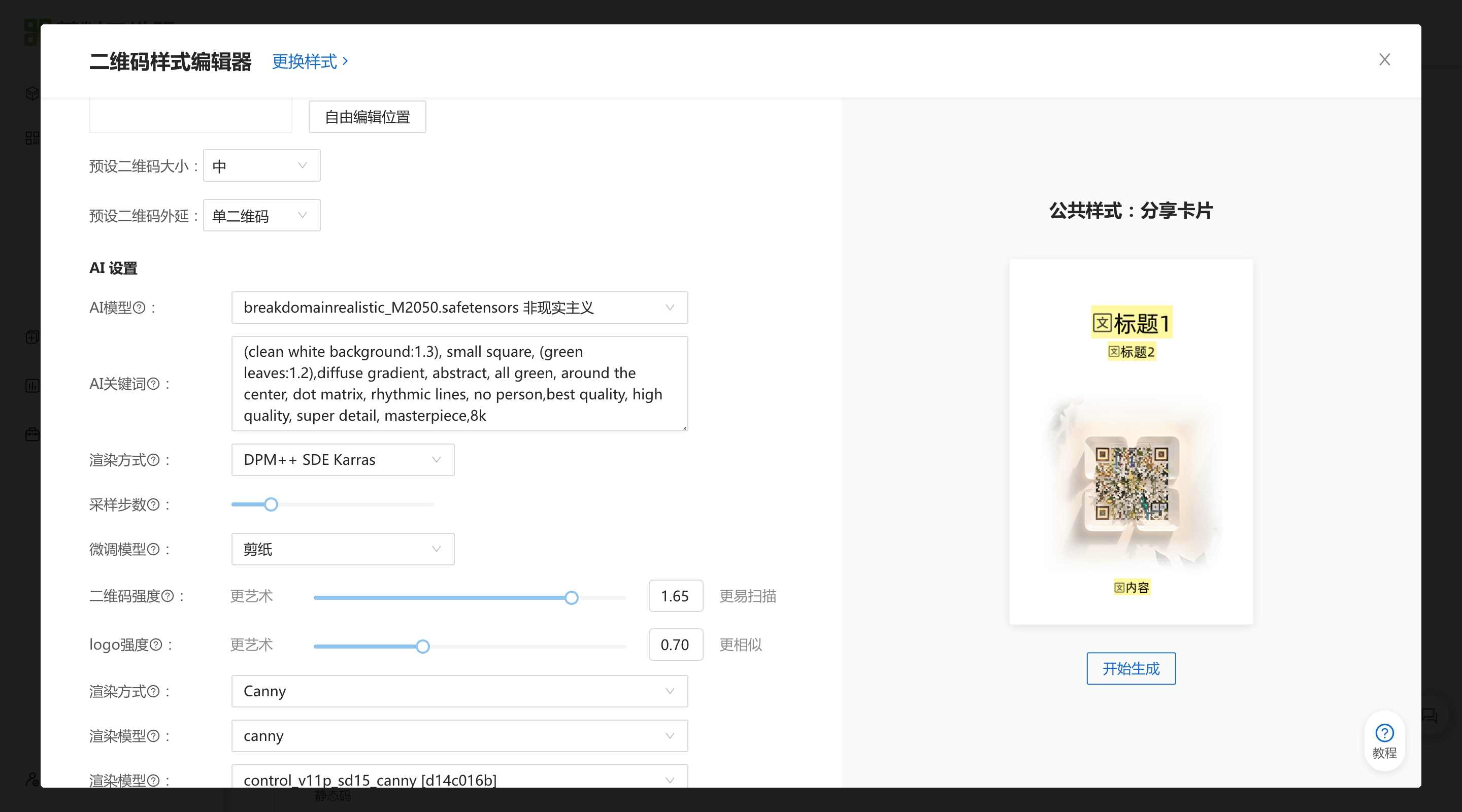
Task: Click the 自由编辑位置 button
Action: pyautogui.click(x=367, y=117)
